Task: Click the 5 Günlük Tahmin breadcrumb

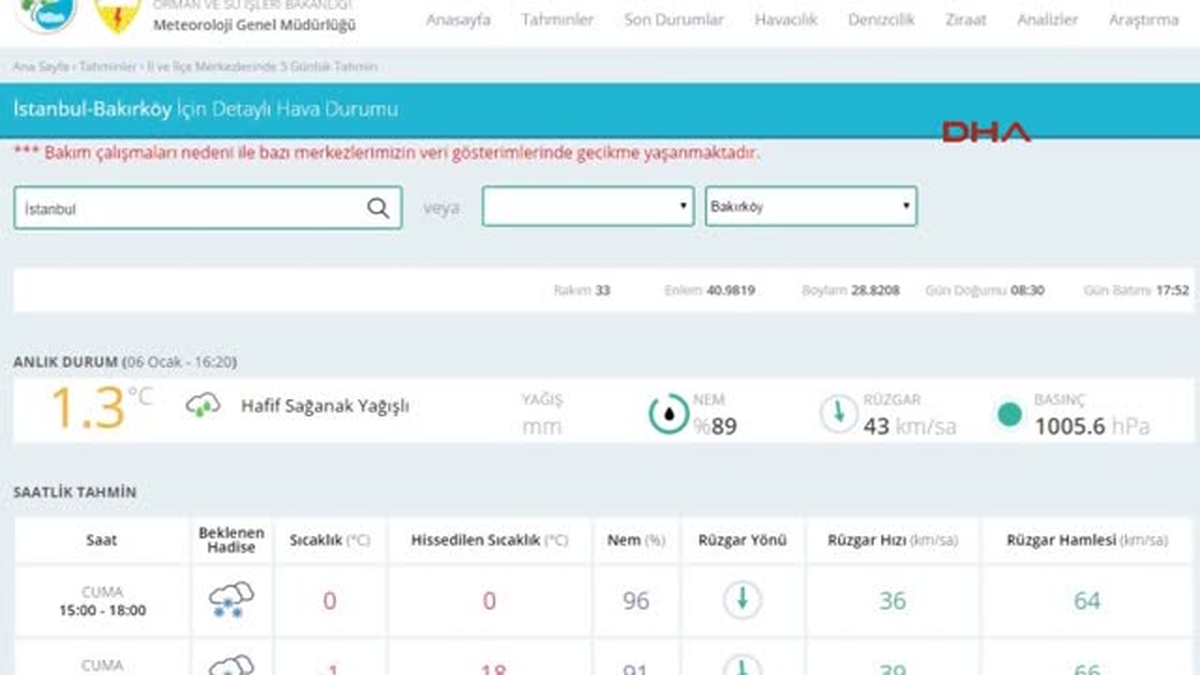Action: pos(262,66)
